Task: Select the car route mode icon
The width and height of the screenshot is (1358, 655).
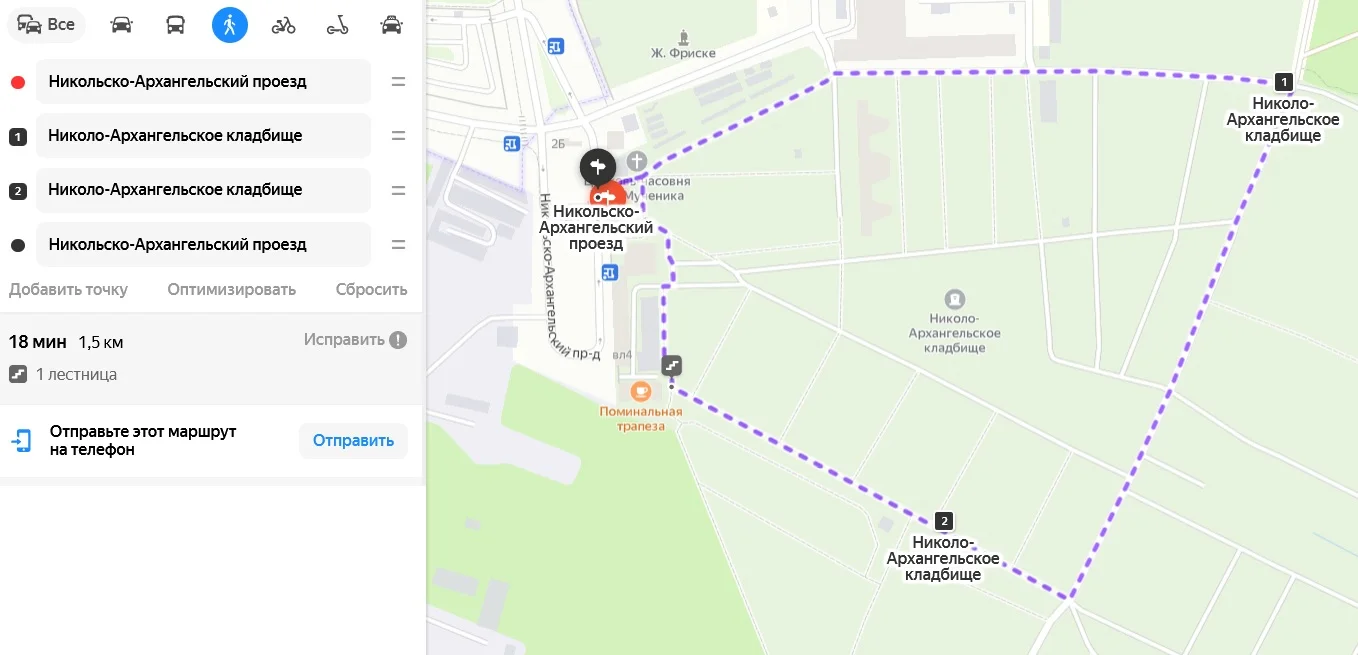Action: tap(121, 25)
